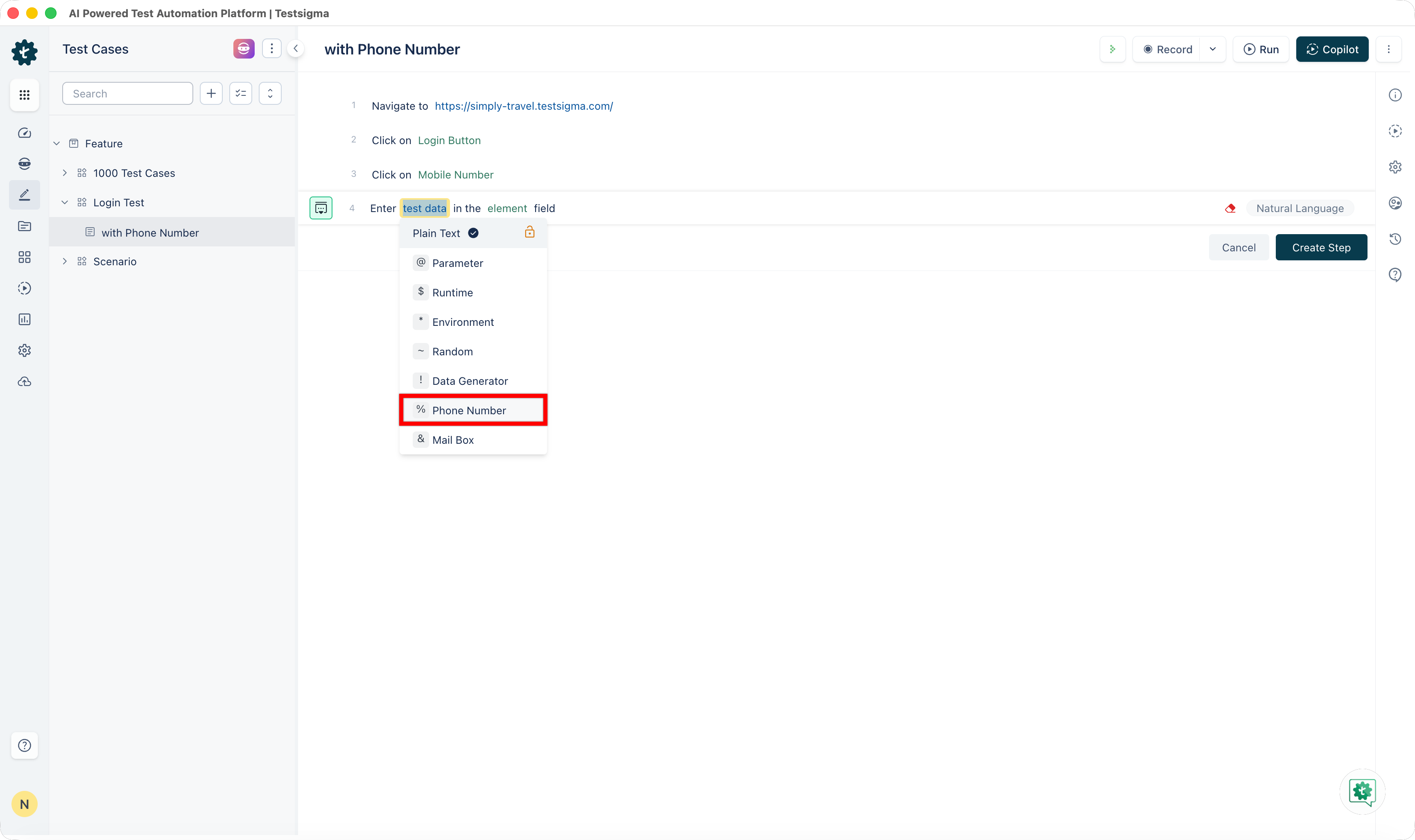Image resolution: width=1415 pixels, height=840 pixels.
Task: Collapse the Test Cases side panel
Action: pos(296,49)
